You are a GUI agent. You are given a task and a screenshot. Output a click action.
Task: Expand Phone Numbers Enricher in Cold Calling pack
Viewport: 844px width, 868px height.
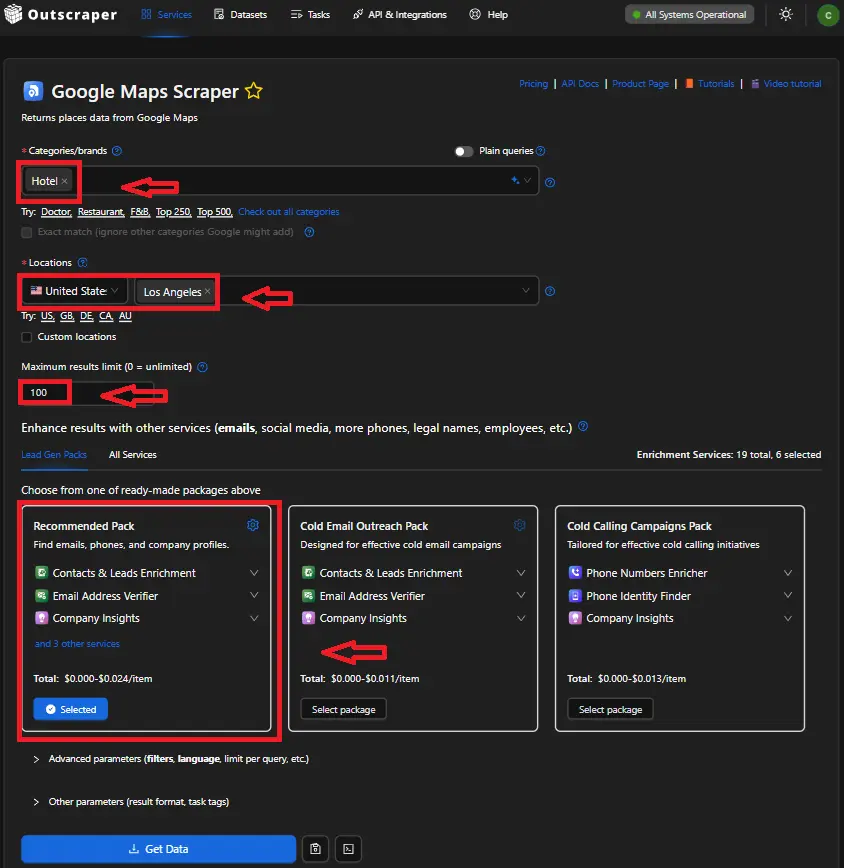[x=788, y=573]
